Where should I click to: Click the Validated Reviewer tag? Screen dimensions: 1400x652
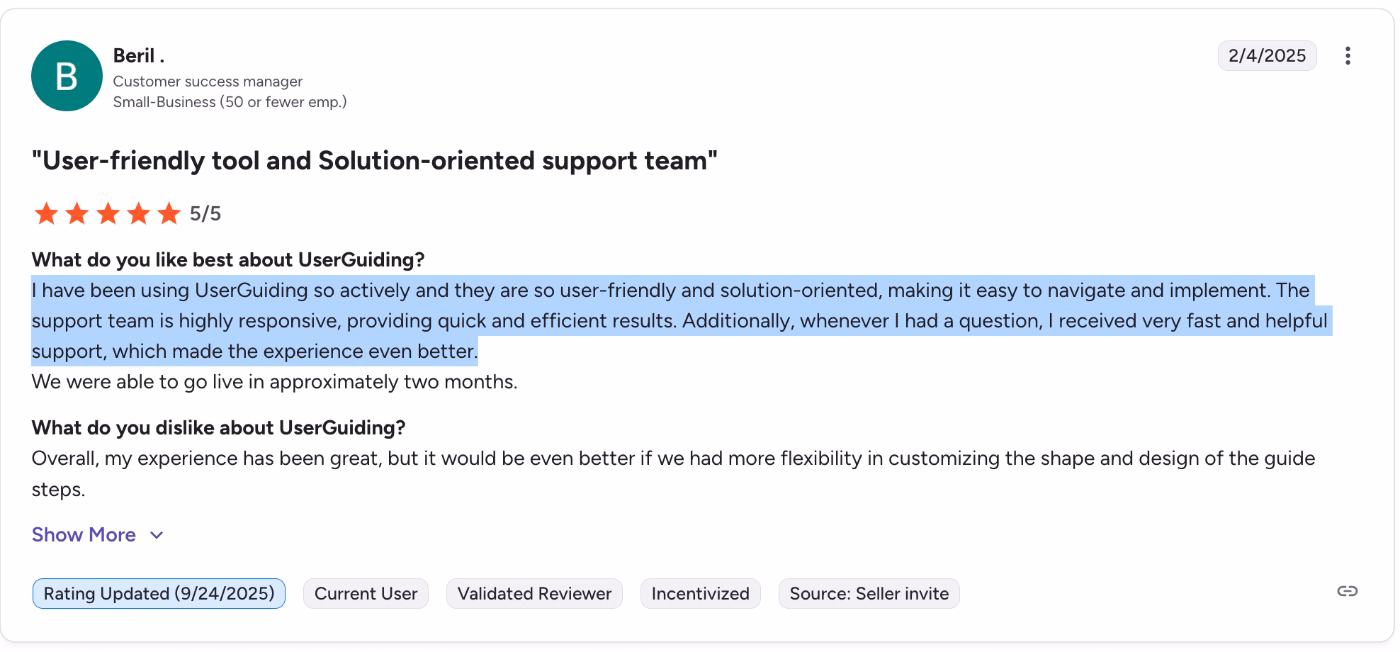point(534,593)
